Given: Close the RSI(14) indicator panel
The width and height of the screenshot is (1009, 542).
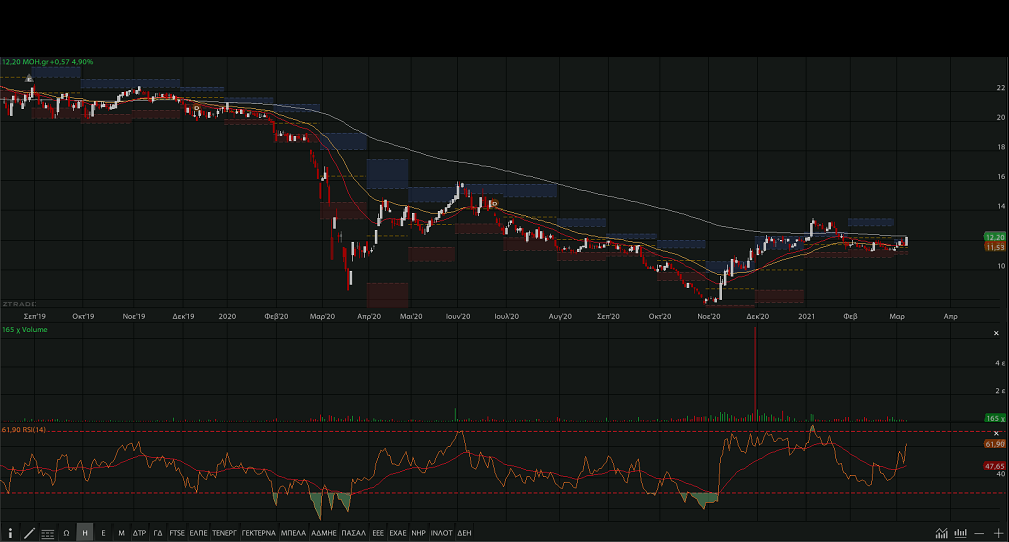Looking at the screenshot, I should [x=995, y=432].
